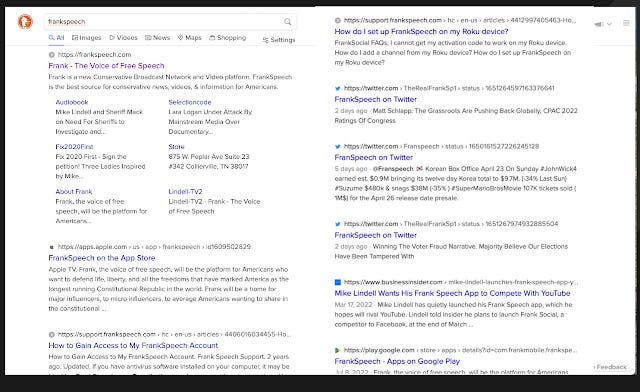This screenshot has width=640, height=392.
Task: Click Twitter bird icon beside TheRealFrankSp1 Matt Schlapp result
Action: (338, 88)
